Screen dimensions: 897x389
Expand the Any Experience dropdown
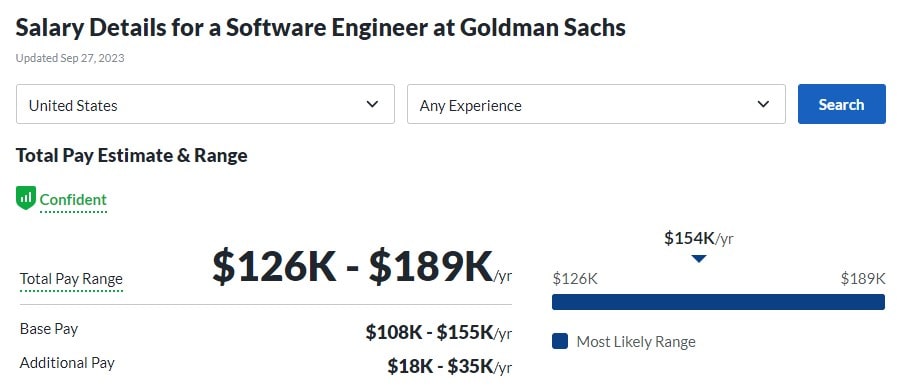(x=596, y=104)
